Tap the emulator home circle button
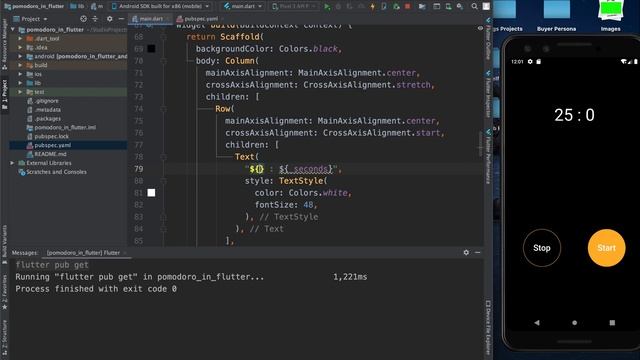Image resolution: width=640 pixels, height=360 pixels. click(x=574, y=322)
